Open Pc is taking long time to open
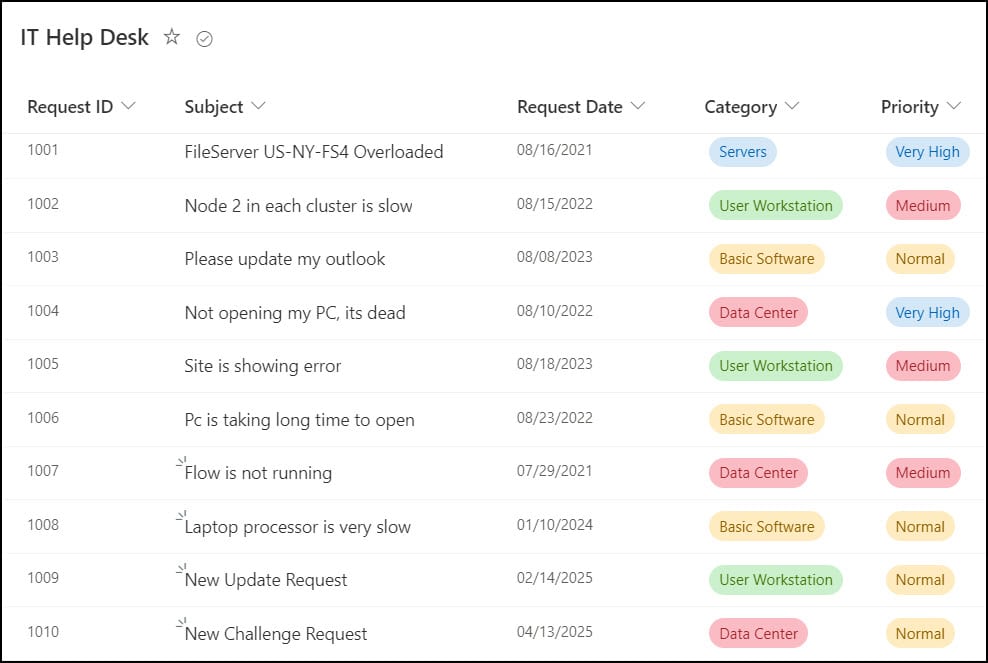The height and width of the screenshot is (663, 988). click(299, 420)
